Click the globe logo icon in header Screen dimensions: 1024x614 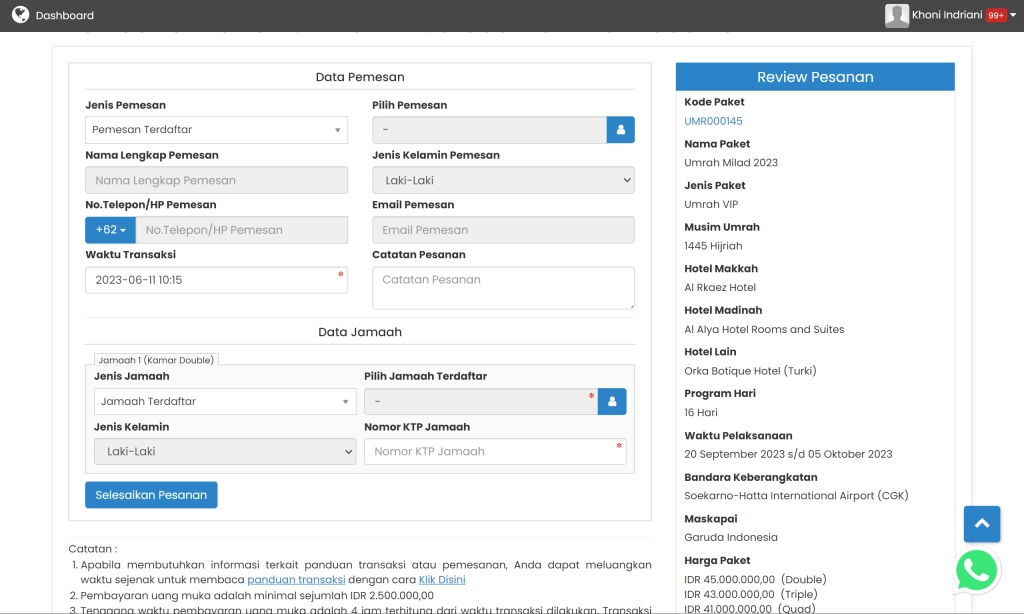click(x=20, y=15)
